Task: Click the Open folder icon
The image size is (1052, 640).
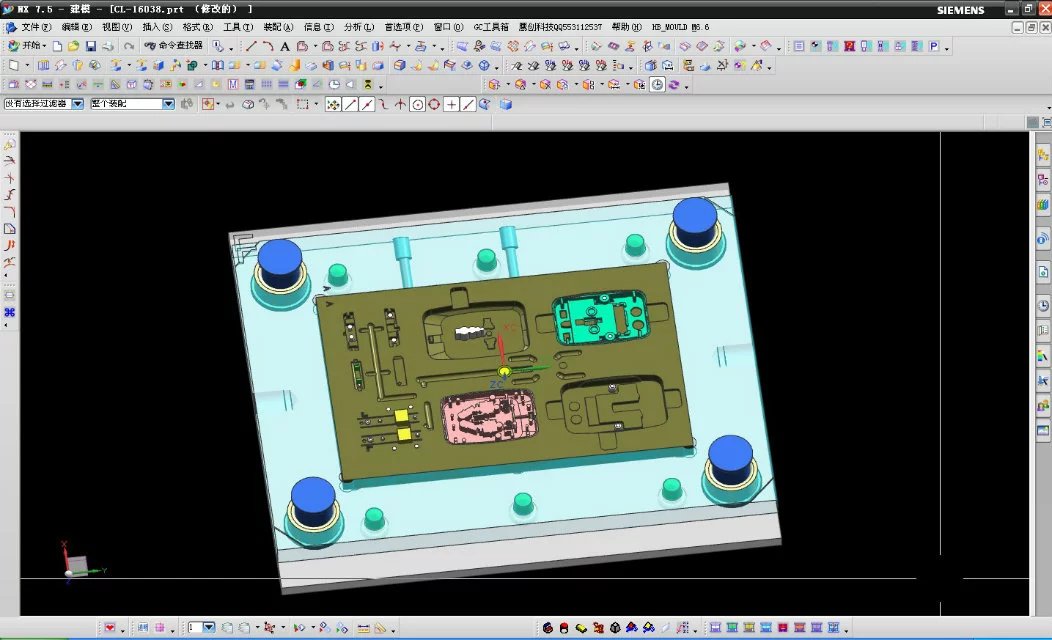Action: [74, 46]
